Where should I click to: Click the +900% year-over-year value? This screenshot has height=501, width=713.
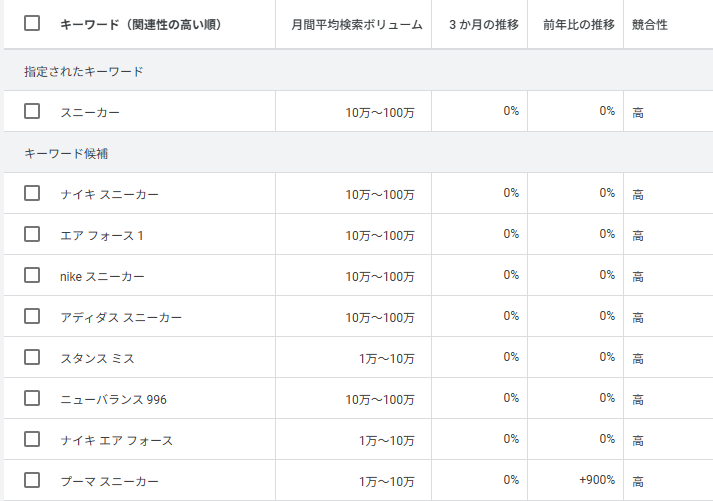point(597,480)
